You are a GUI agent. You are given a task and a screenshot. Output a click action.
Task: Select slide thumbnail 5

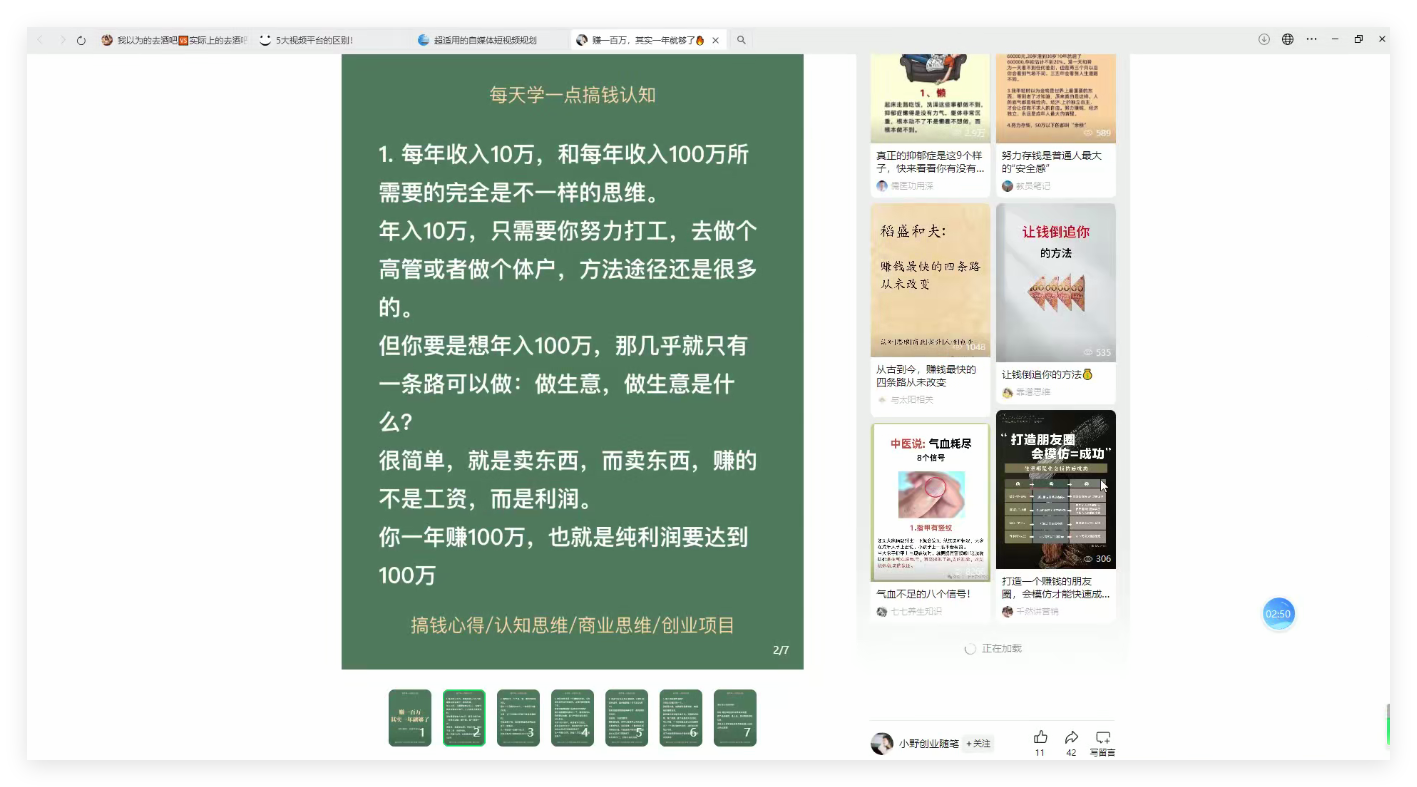click(626, 718)
